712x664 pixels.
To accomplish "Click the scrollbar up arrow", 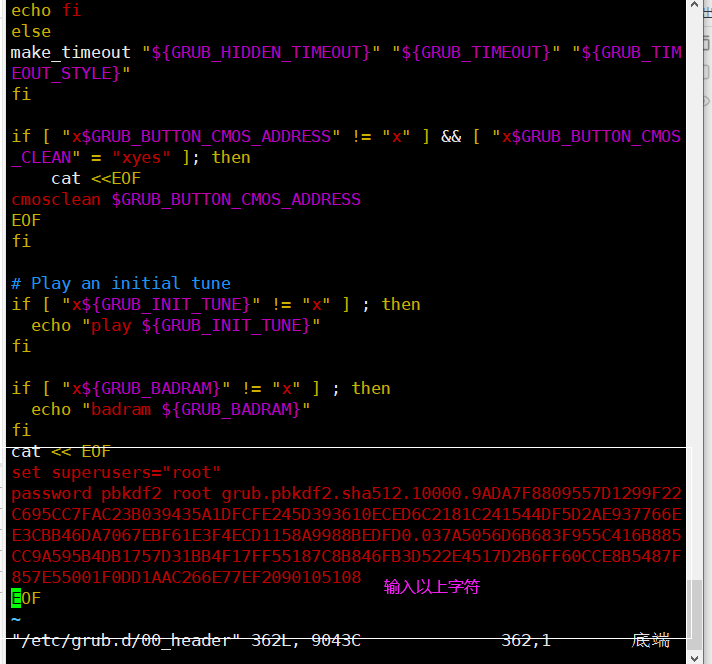I will tap(694, 5).
